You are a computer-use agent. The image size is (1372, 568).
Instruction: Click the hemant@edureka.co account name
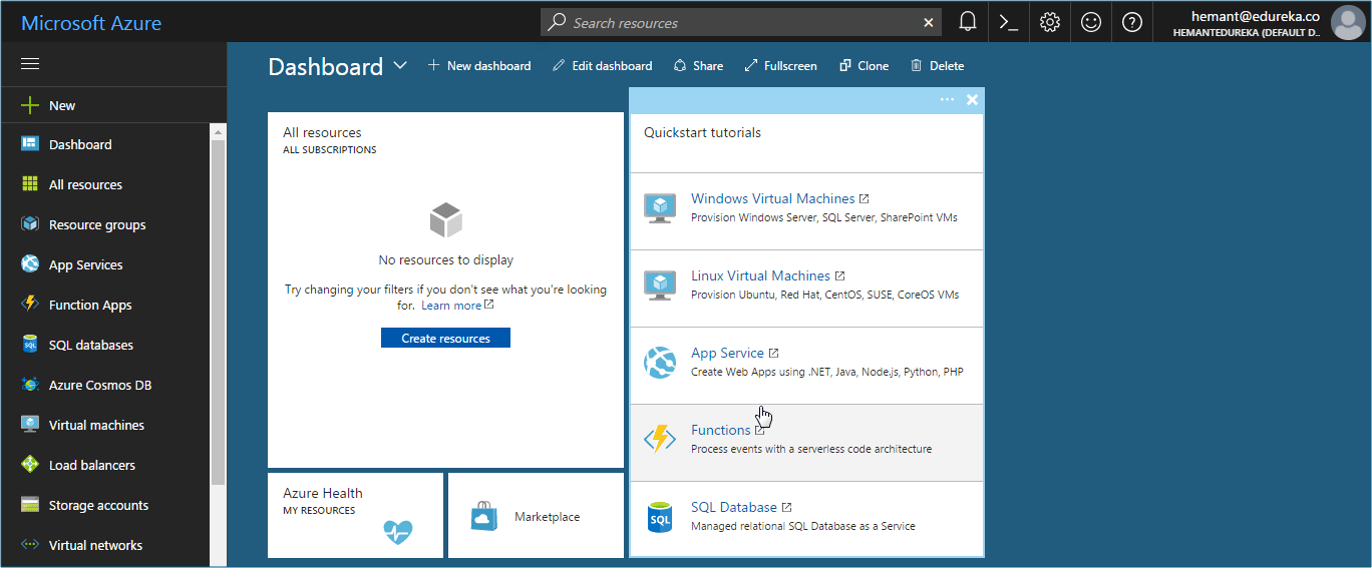coord(1256,16)
